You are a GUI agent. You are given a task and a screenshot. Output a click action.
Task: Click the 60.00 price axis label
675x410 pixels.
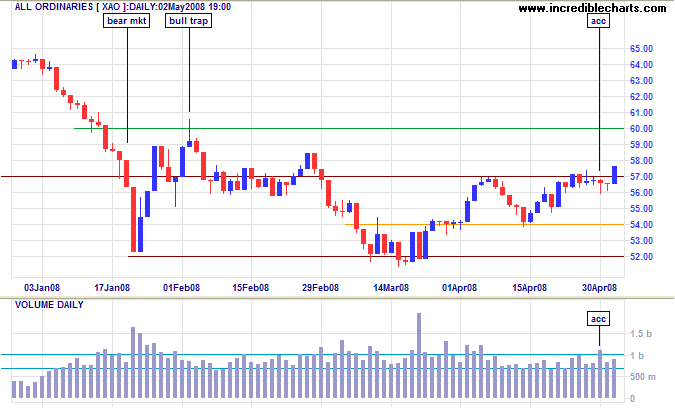coord(641,129)
